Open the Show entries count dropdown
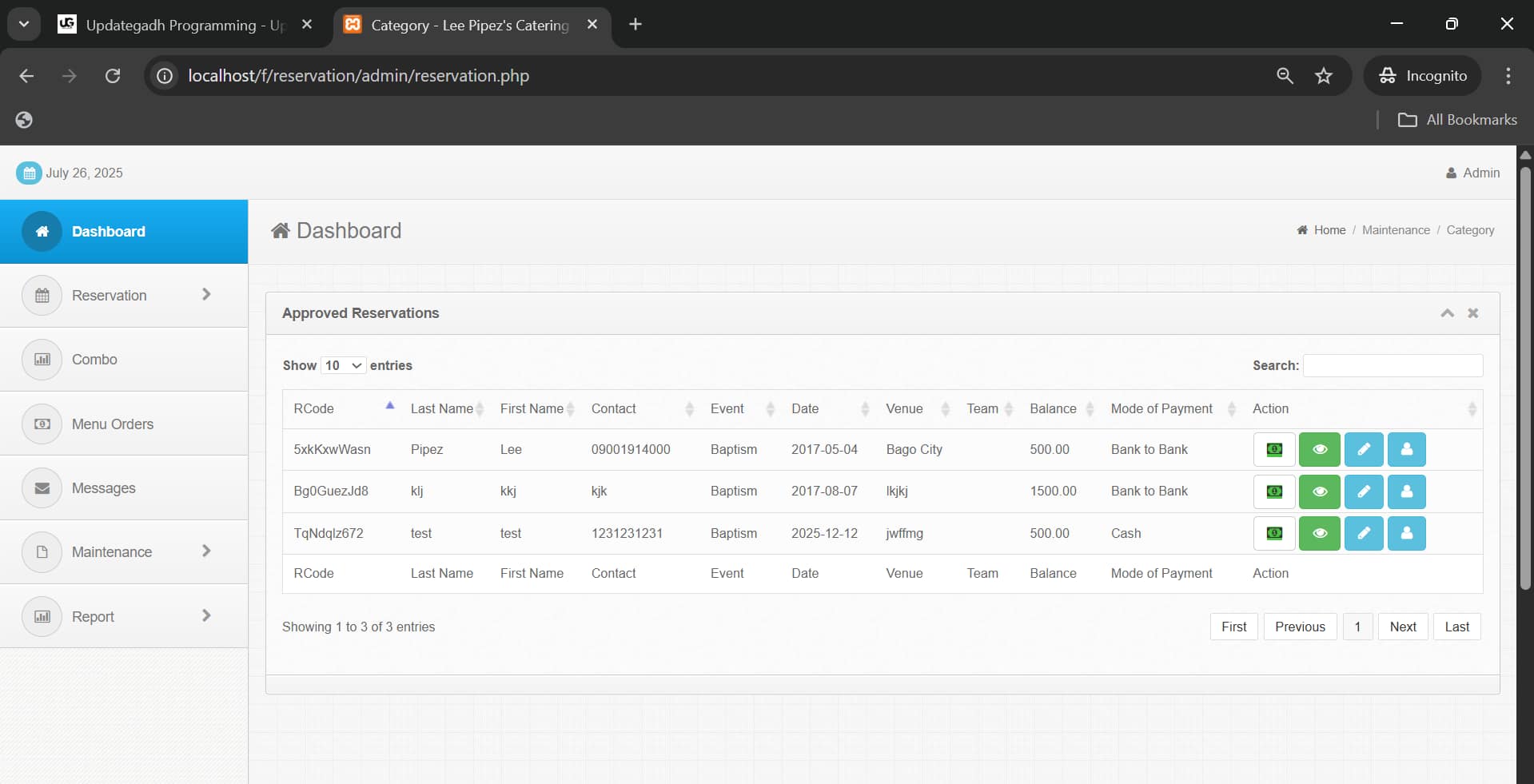This screenshot has height=784, width=1534. (343, 365)
